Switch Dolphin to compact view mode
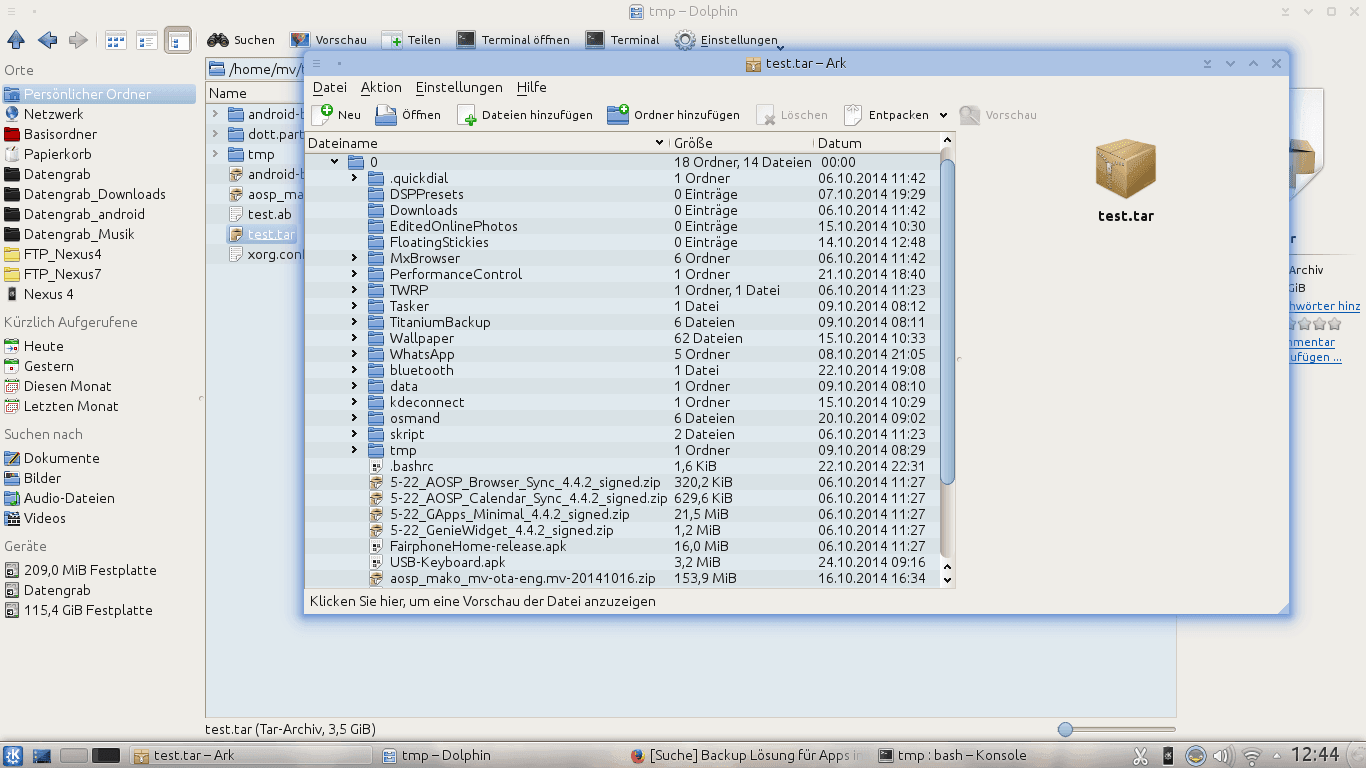Image resolution: width=1366 pixels, height=768 pixels. (x=147, y=40)
